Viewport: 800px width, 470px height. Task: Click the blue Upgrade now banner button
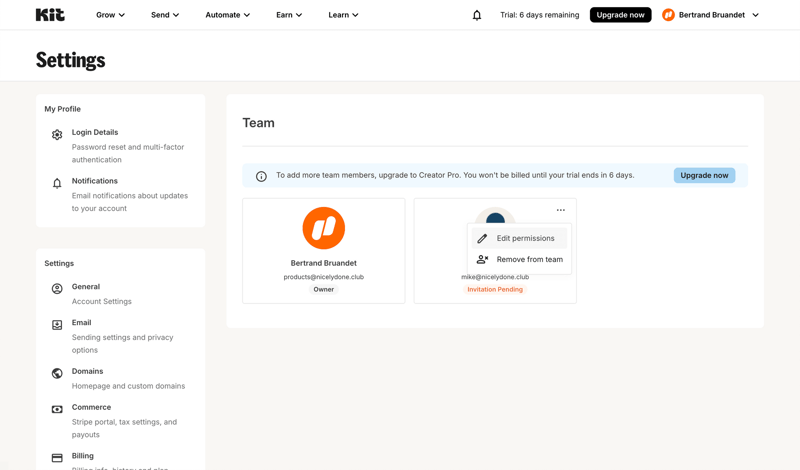pyautogui.click(x=704, y=175)
